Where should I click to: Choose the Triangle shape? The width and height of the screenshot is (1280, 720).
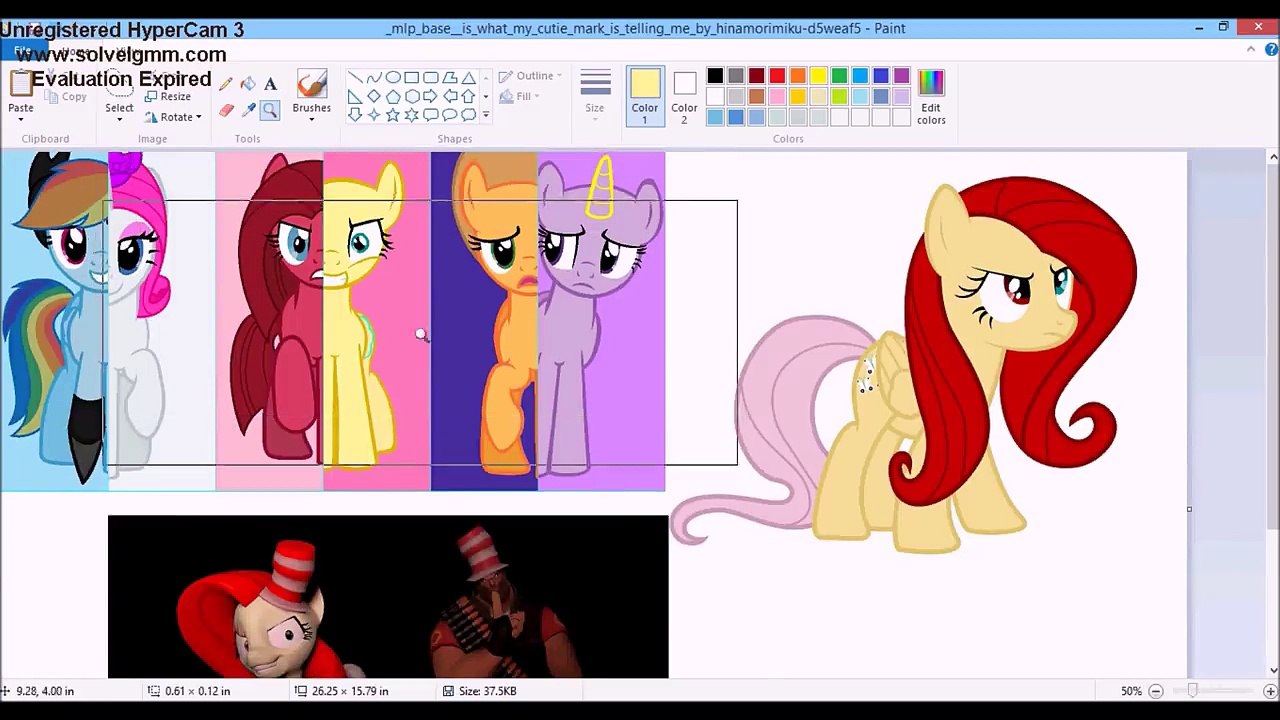coord(469,78)
